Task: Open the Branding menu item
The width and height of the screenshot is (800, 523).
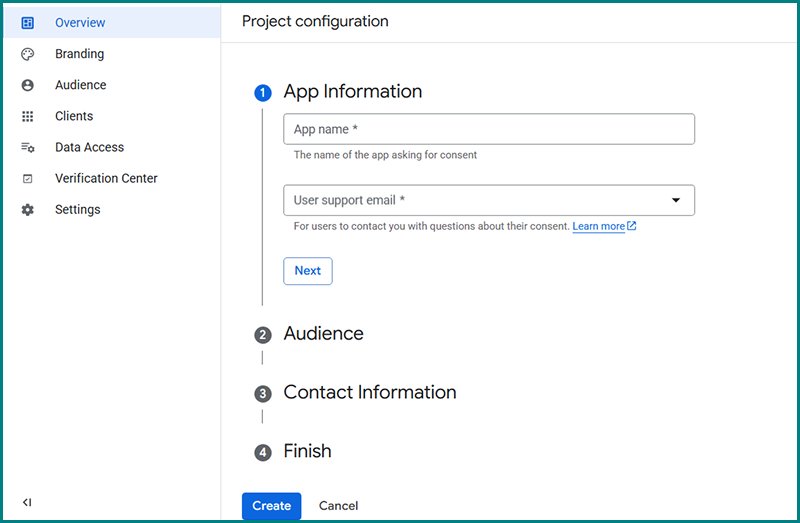Action: [79, 54]
